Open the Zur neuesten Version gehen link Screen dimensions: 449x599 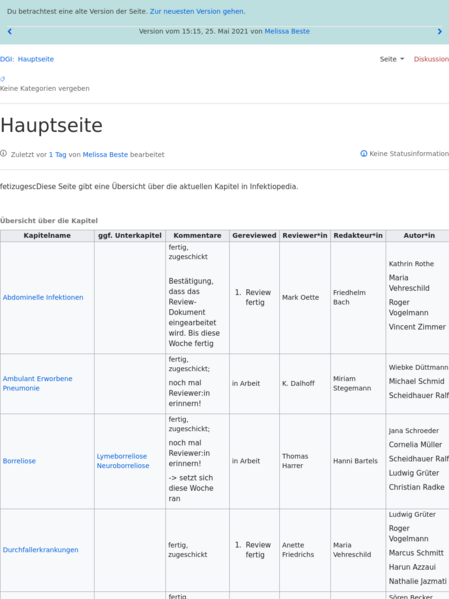pos(197,11)
